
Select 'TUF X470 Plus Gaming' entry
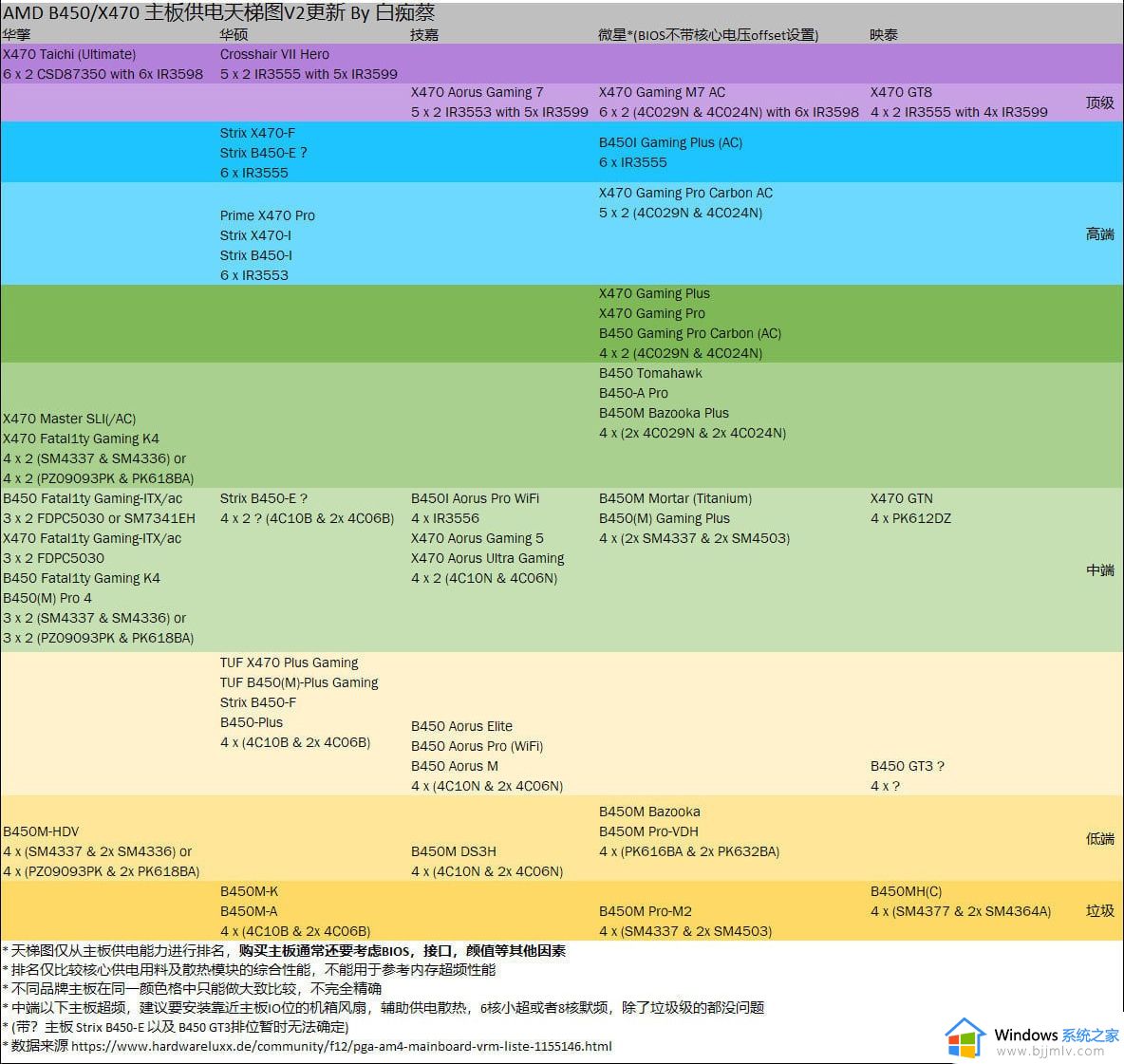tap(289, 663)
